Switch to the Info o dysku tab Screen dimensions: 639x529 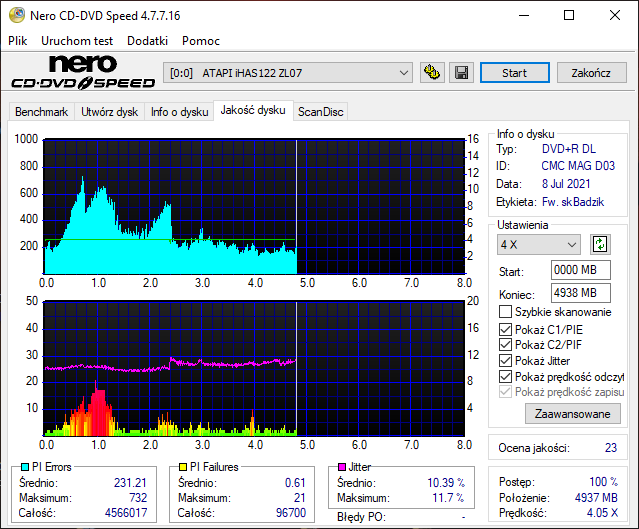(179, 112)
